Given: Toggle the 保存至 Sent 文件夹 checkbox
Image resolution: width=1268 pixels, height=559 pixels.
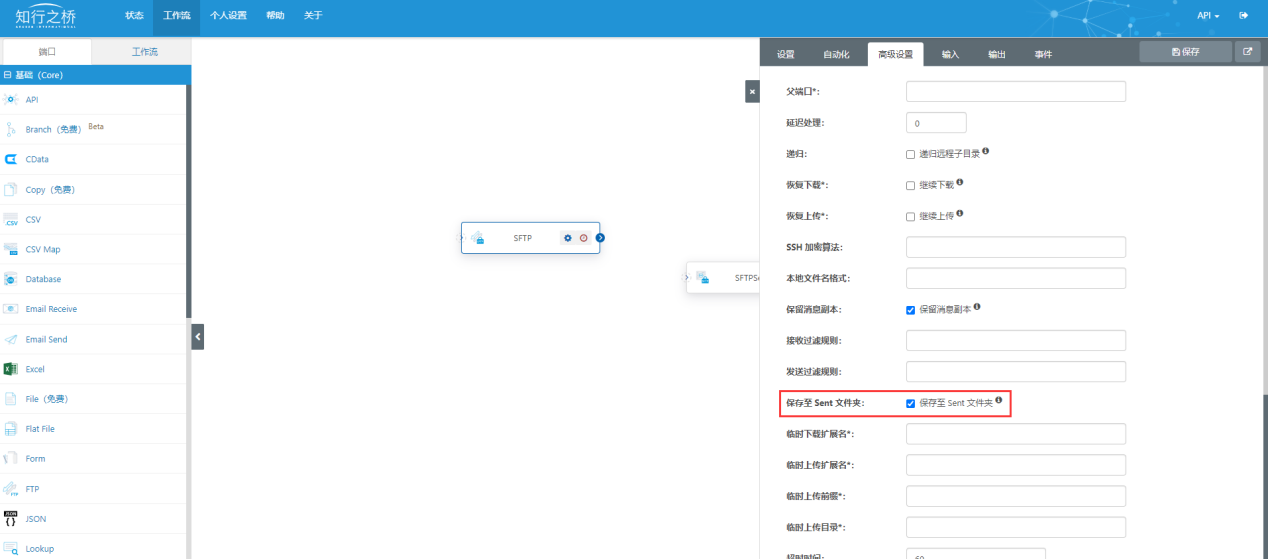Looking at the screenshot, I should coord(910,403).
